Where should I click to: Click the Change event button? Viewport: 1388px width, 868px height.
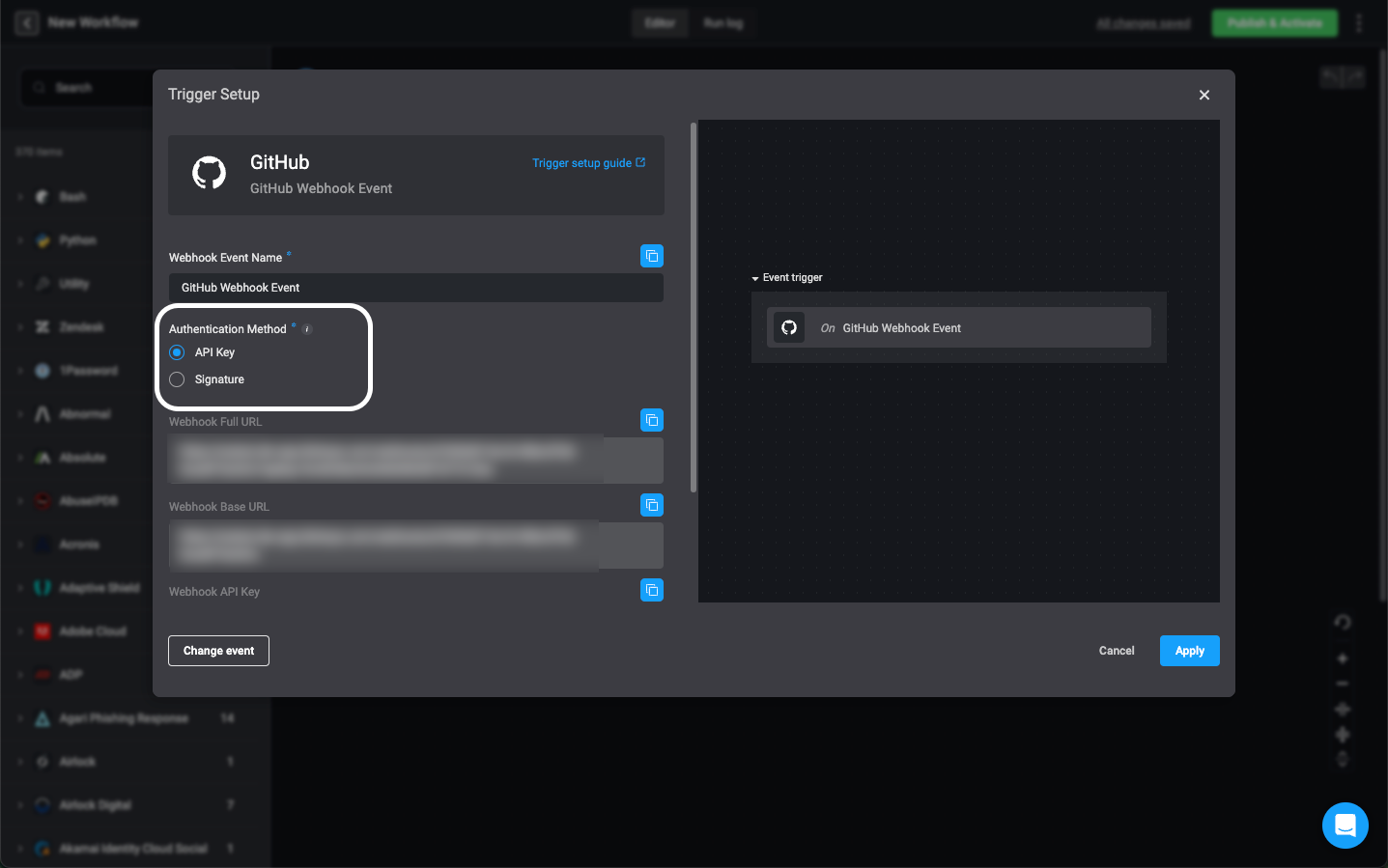click(x=218, y=651)
